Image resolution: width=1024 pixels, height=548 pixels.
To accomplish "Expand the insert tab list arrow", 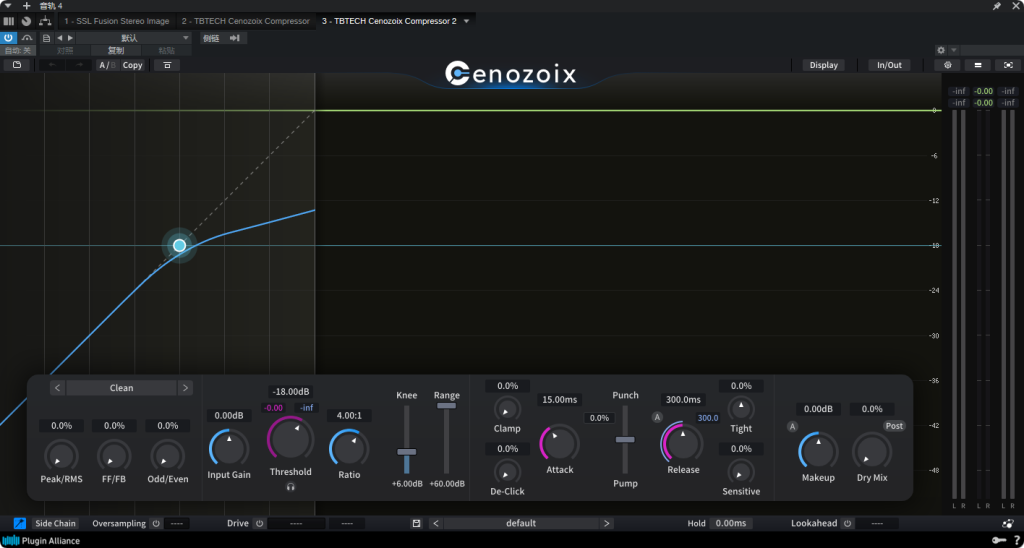I will click(466, 21).
